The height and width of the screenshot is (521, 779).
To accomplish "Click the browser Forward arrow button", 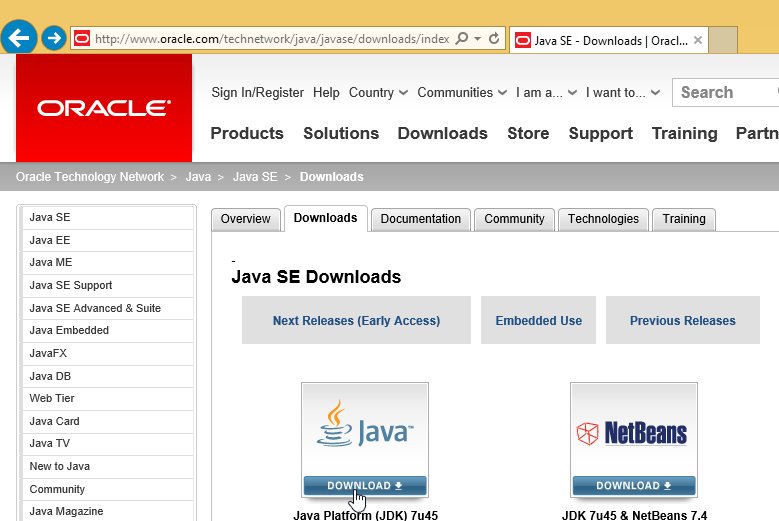I will point(54,38).
